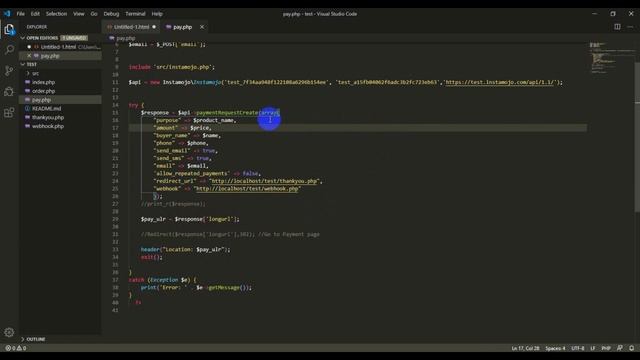This screenshot has height=360, width=640.
Task: Open the Debug menu
Action: click(111, 14)
